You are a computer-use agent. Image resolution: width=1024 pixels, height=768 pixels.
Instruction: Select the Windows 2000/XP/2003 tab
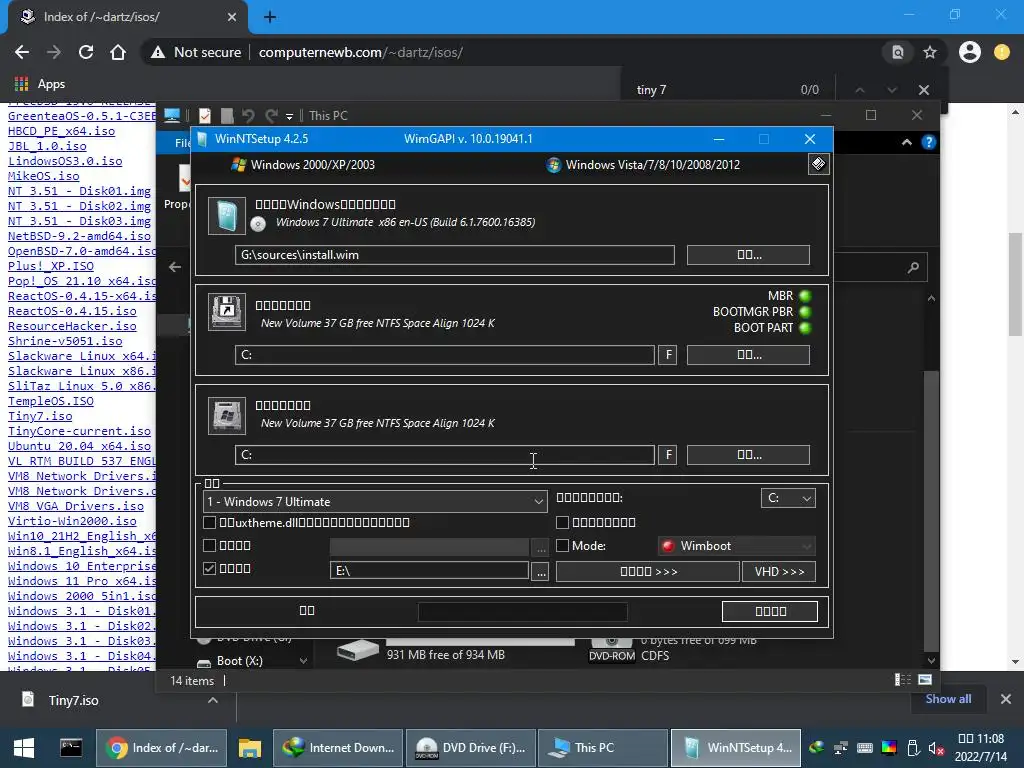click(303, 165)
